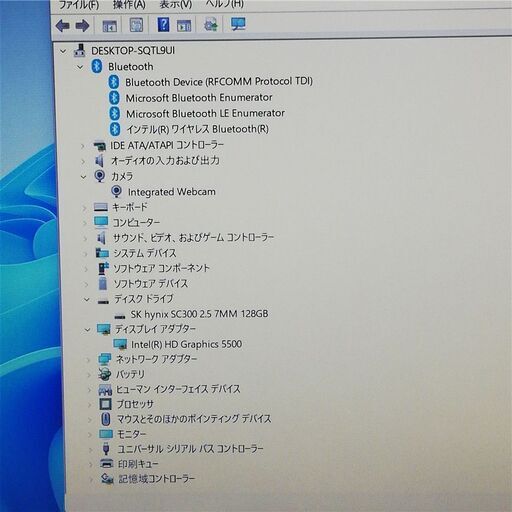
Task: Collapse the ディスク ドライブ category
Action: click(87, 300)
